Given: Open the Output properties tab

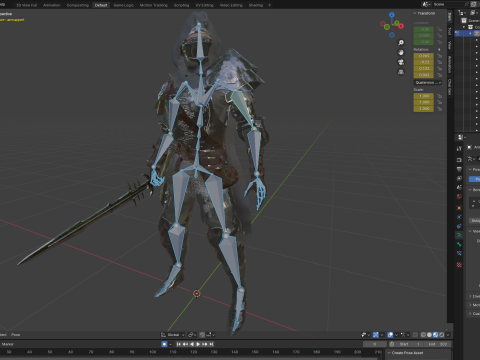Looking at the screenshot, I should coord(459,169).
